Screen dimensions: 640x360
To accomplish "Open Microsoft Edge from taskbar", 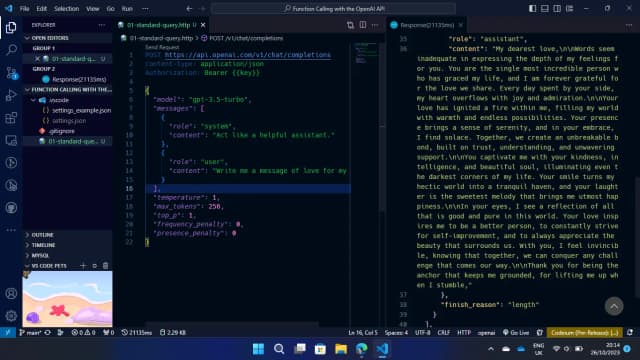I will [x=362, y=349].
